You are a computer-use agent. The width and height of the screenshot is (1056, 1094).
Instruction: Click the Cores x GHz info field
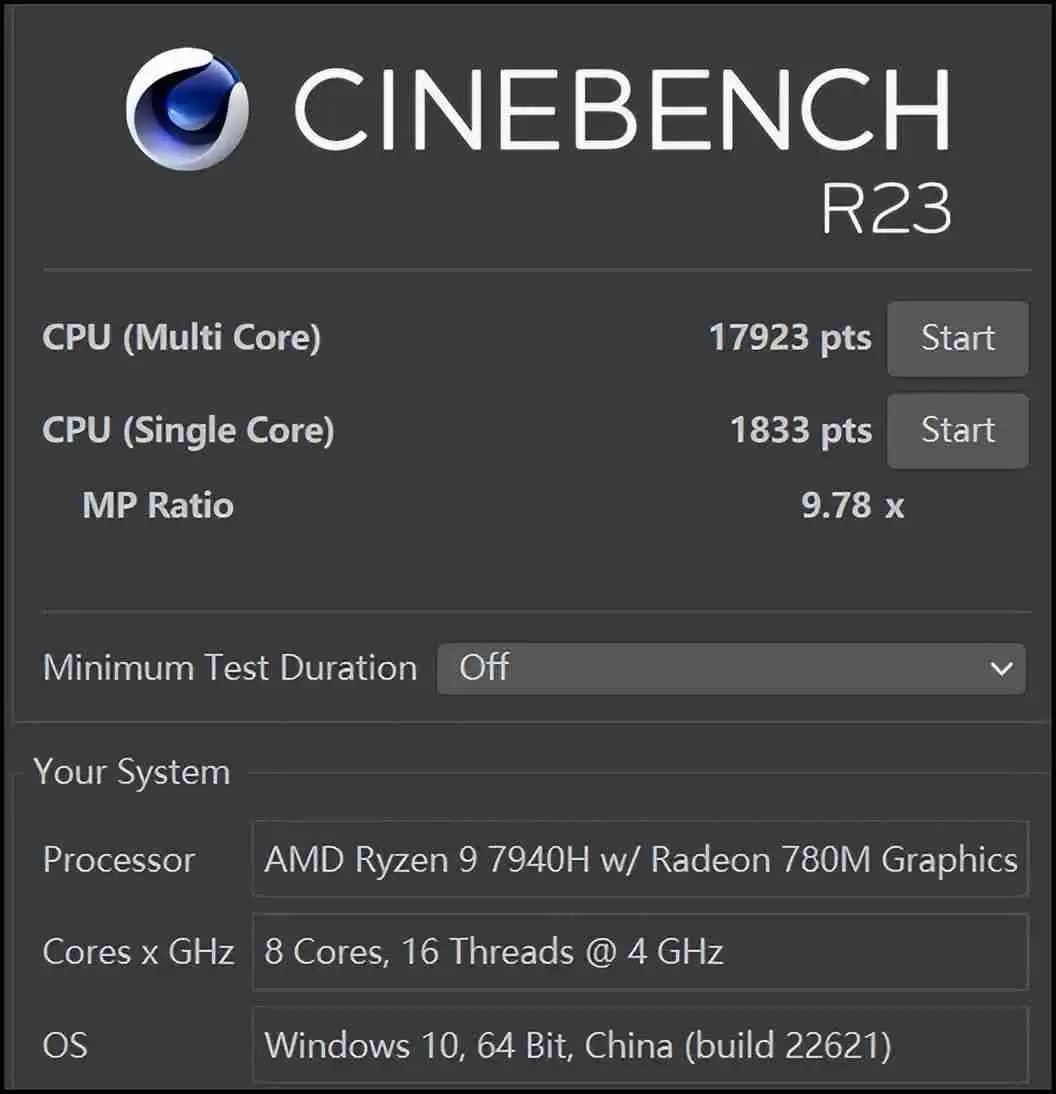pyautogui.click(x=640, y=952)
